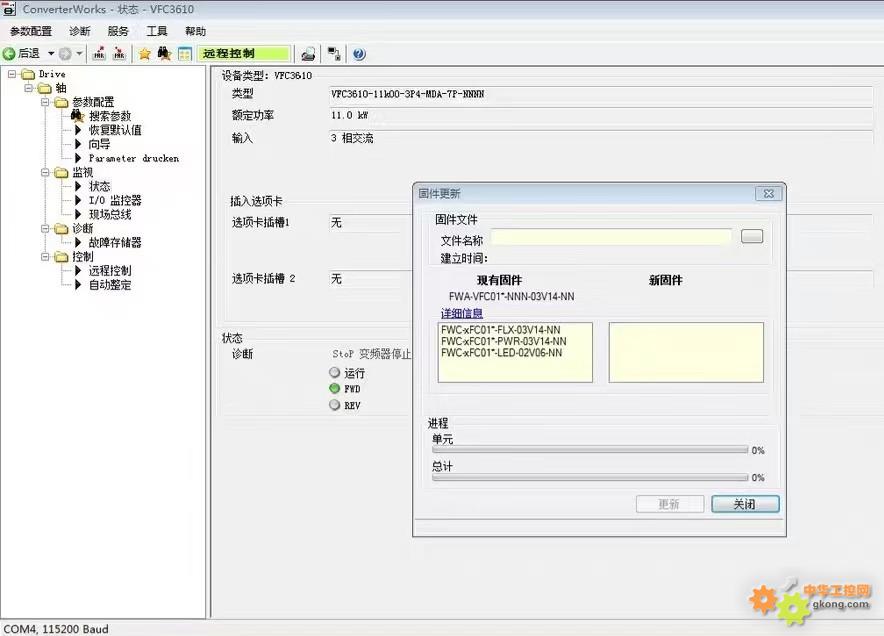Collapse the Drive root tree node
Viewport: 884px width, 636px height.
click(13, 74)
